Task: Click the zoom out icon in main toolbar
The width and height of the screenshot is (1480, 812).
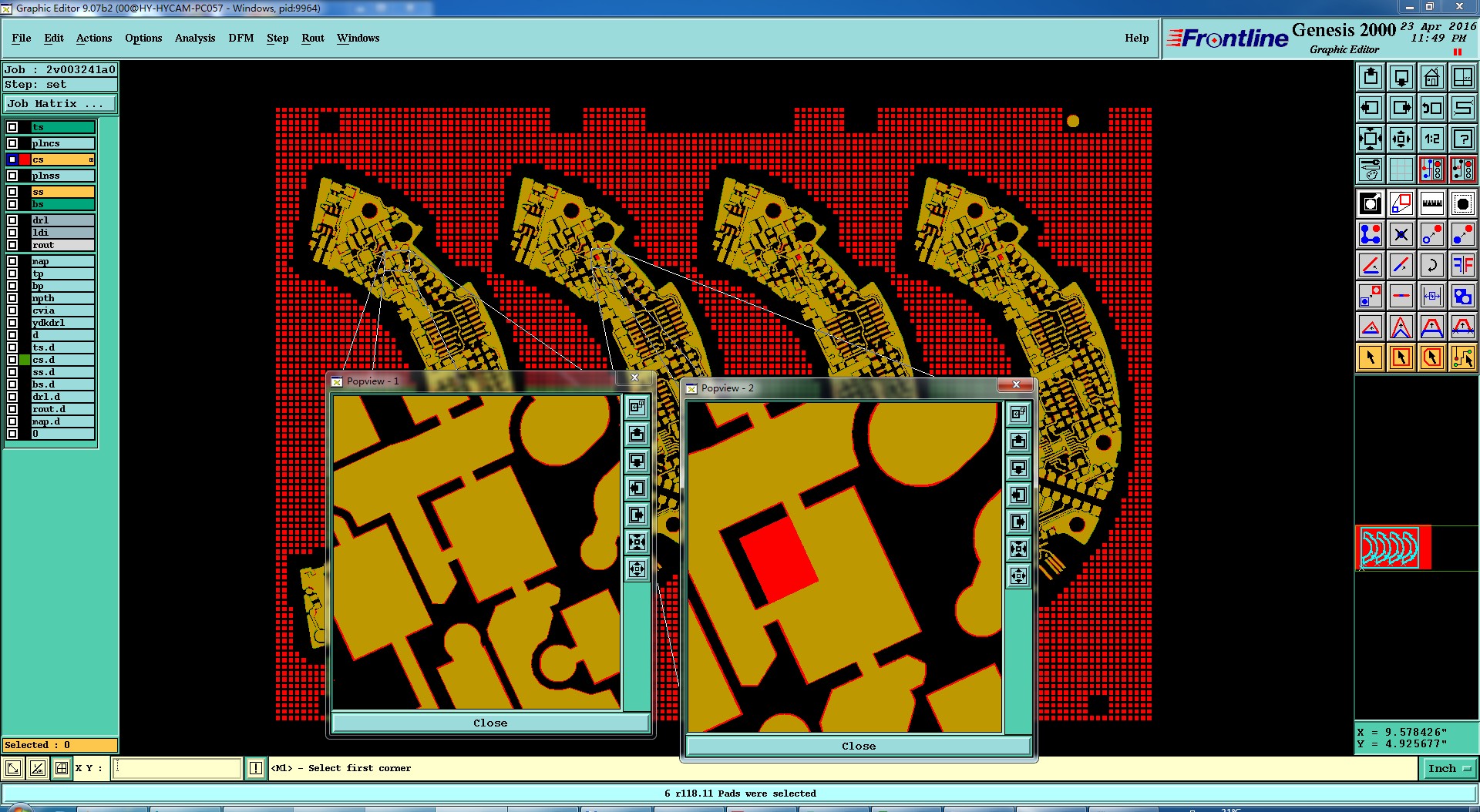Action: click(x=1401, y=139)
